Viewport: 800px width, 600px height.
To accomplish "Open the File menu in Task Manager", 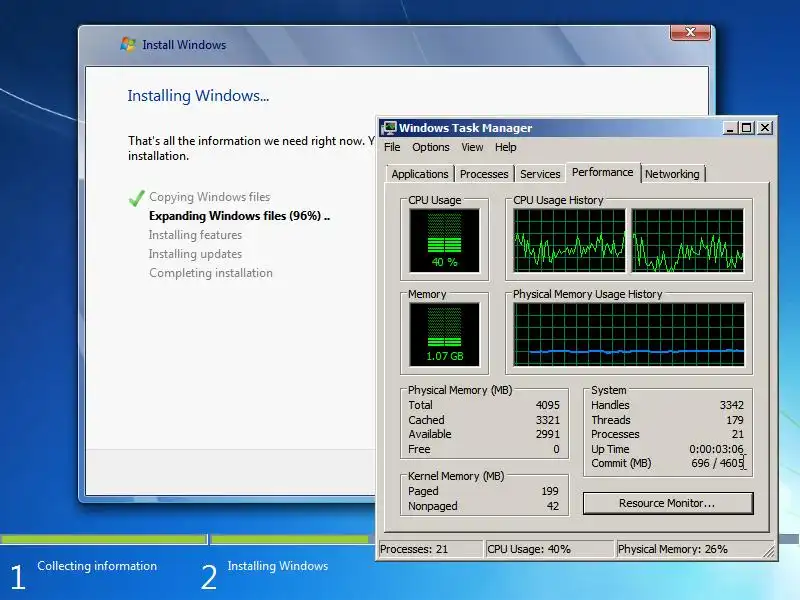I will point(392,147).
